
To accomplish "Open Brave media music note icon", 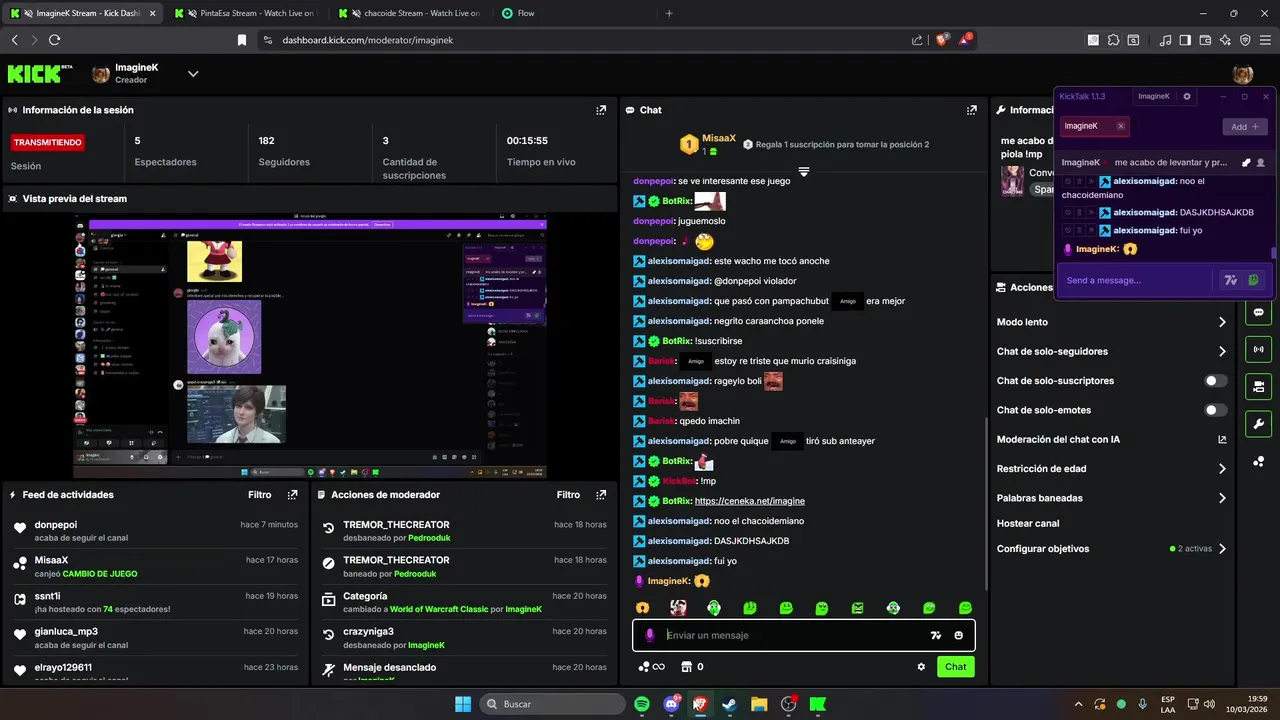I will pyautogui.click(x=1165, y=40).
